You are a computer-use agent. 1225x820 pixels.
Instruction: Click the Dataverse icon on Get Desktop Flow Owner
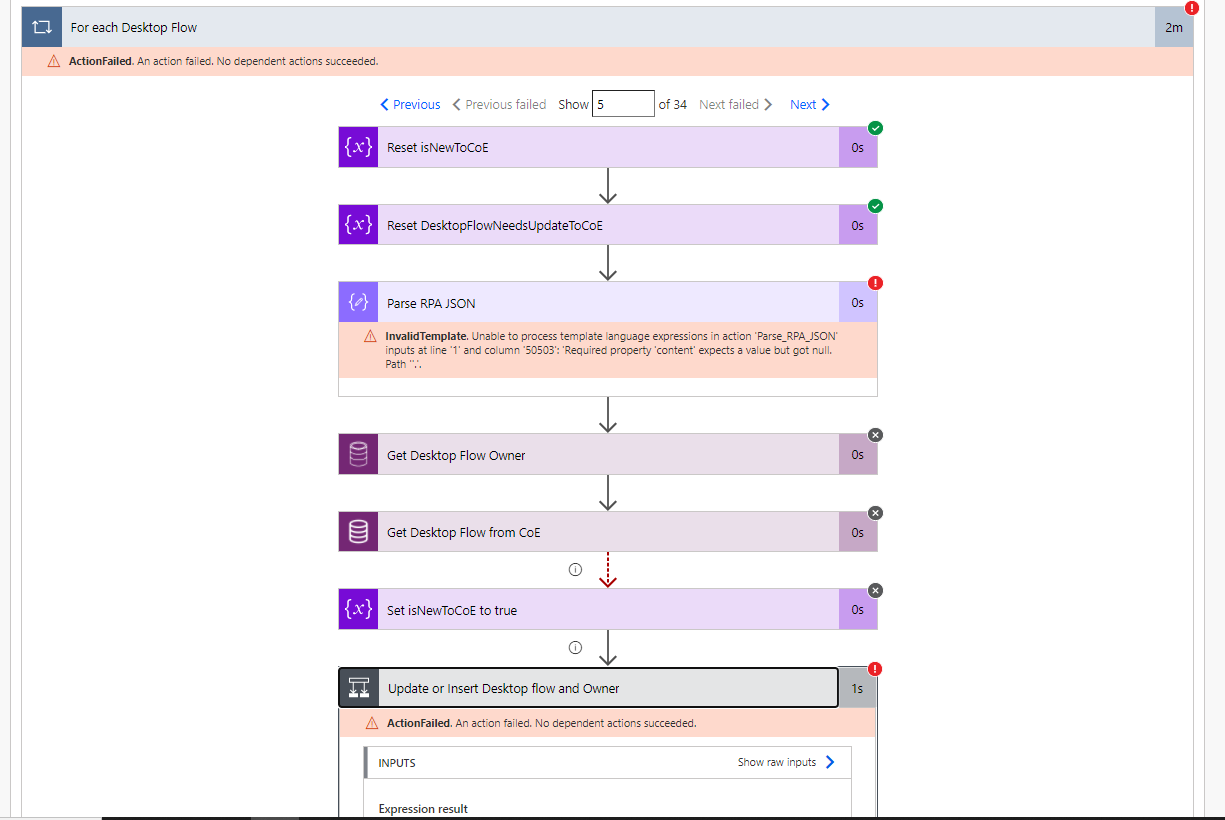click(x=357, y=453)
